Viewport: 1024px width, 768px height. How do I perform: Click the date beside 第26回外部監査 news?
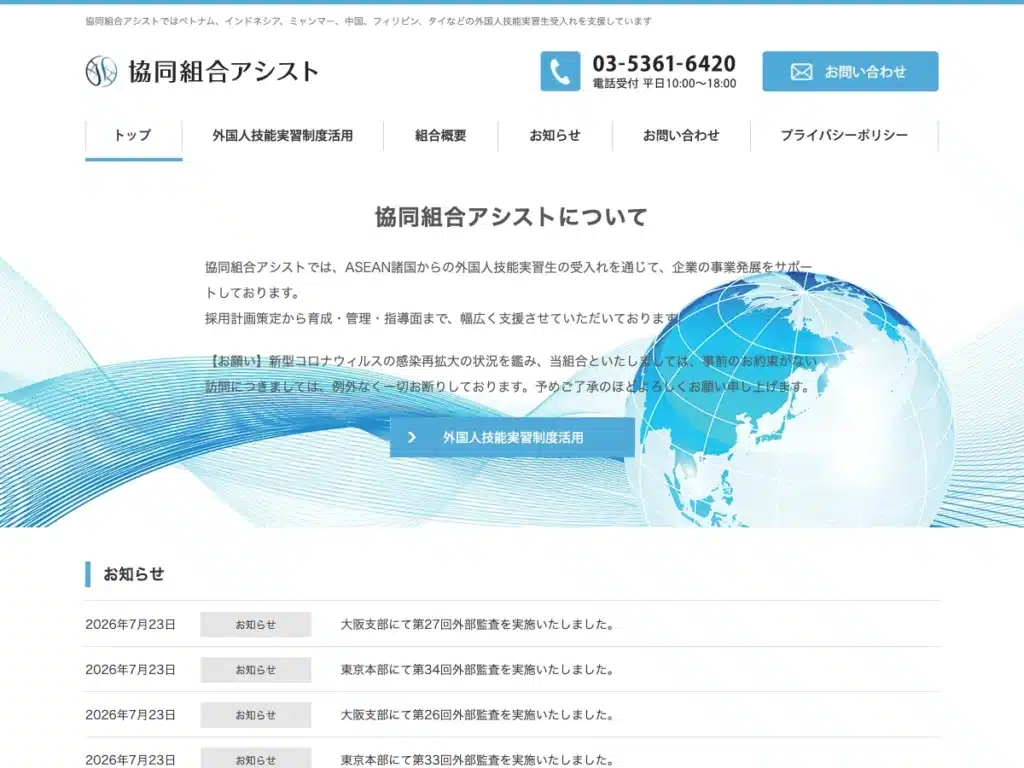(131, 714)
